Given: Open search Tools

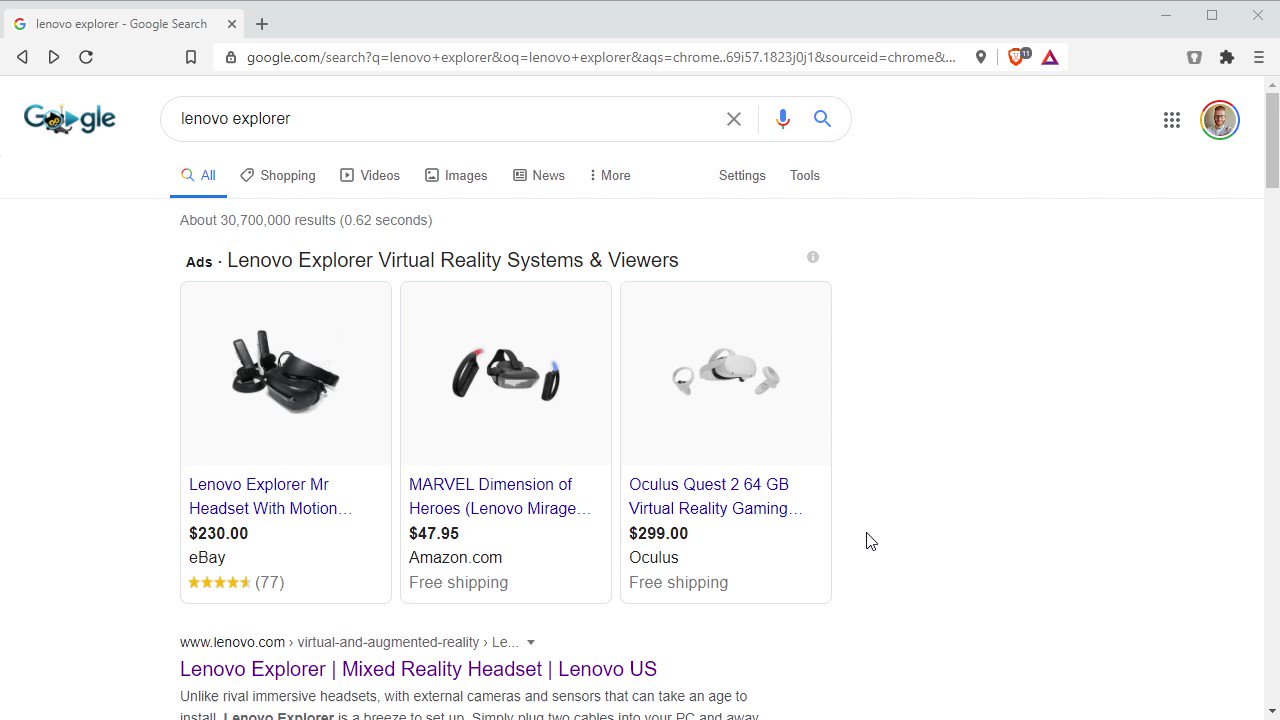Looking at the screenshot, I should [805, 175].
